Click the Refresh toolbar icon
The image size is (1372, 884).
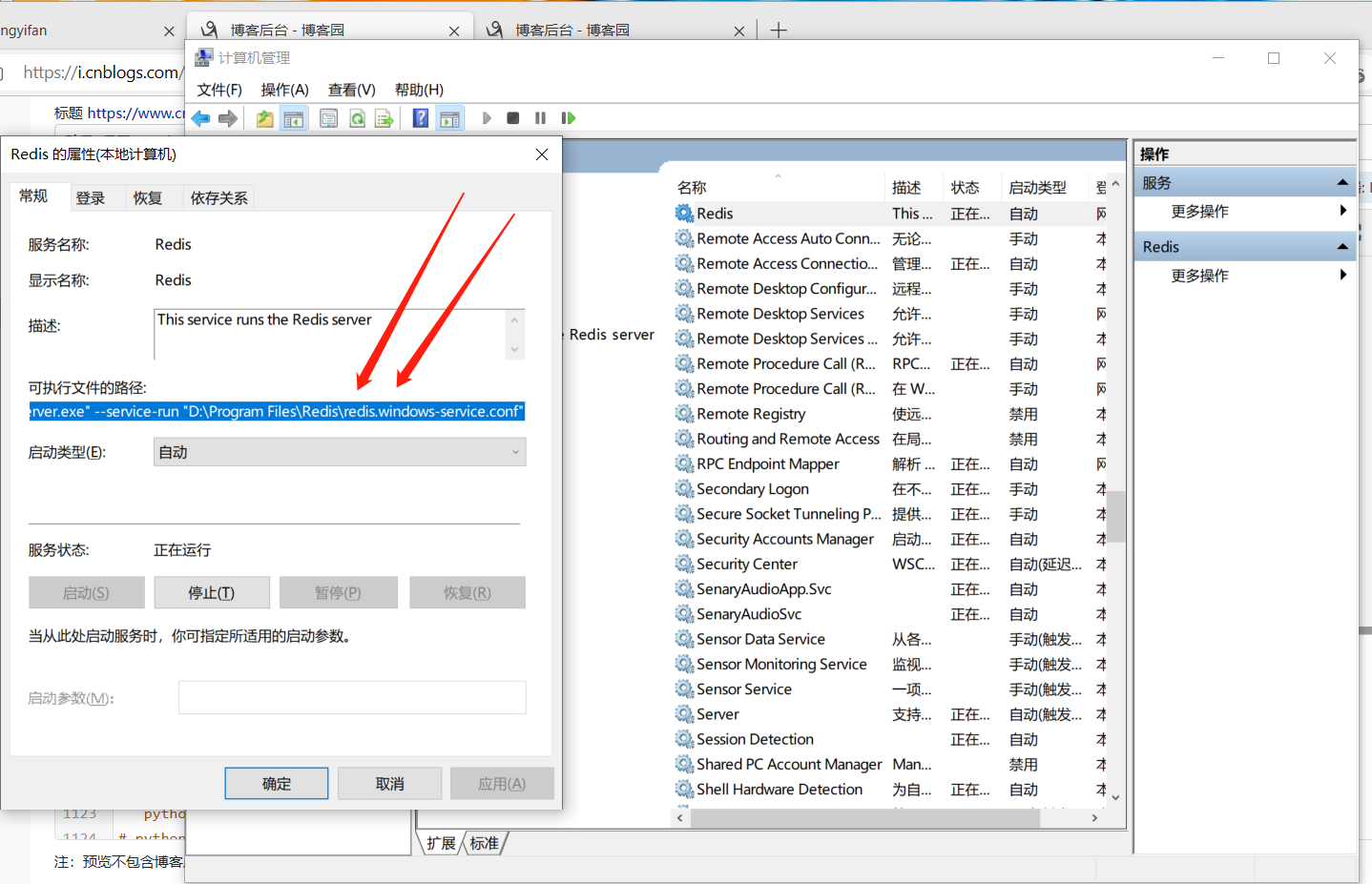(x=357, y=118)
